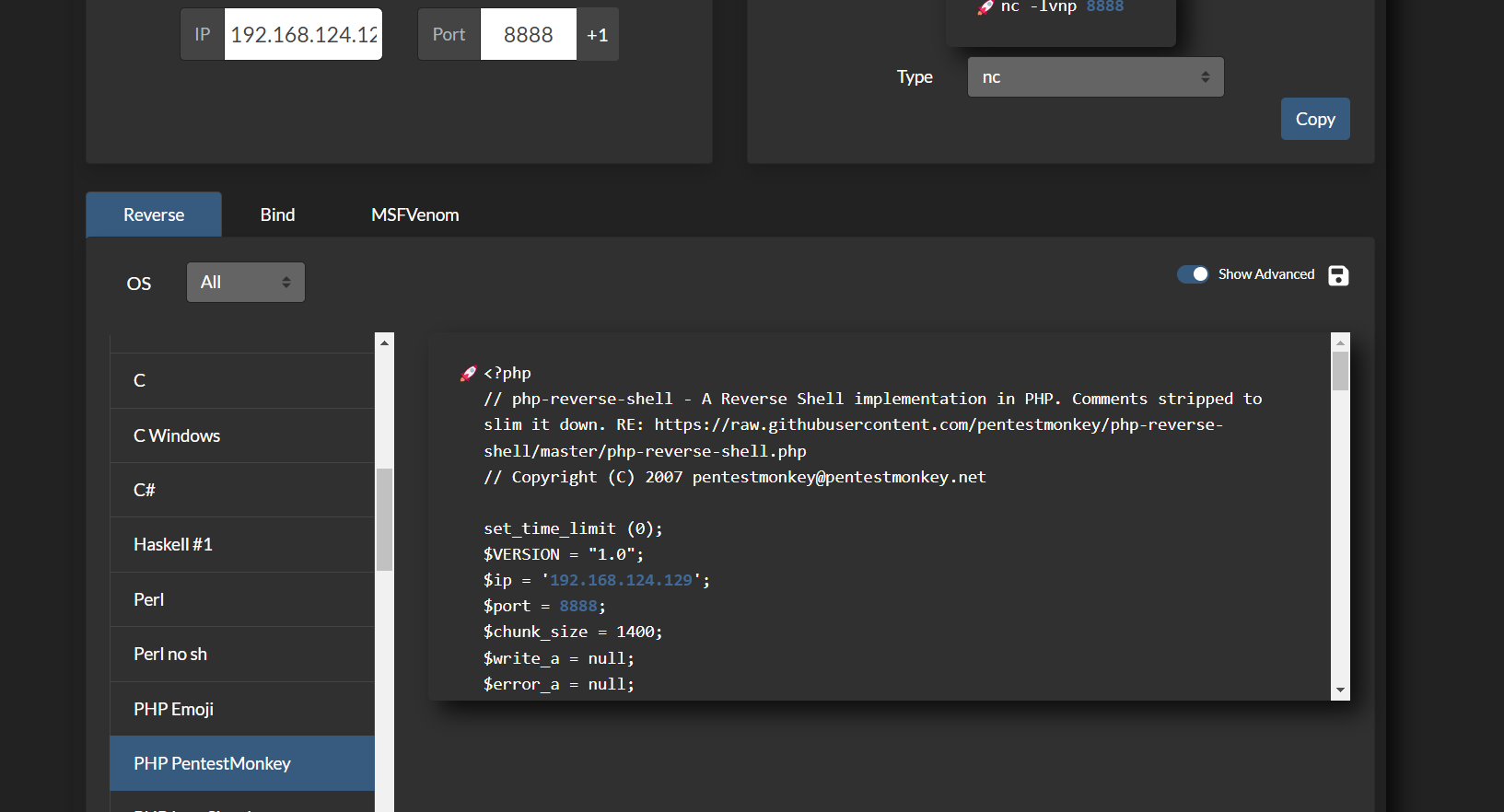1504x812 pixels.
Task: Open the OS filter dropdown set to All
Action: [246, 283]
